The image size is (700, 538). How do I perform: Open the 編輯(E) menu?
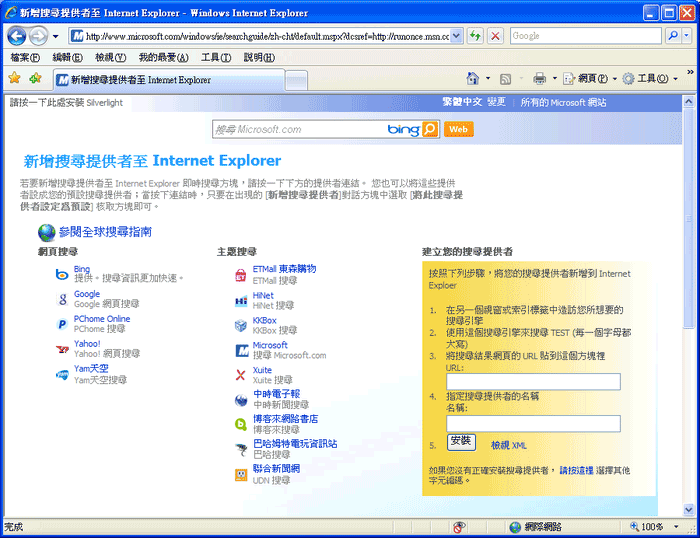(67, 57)
